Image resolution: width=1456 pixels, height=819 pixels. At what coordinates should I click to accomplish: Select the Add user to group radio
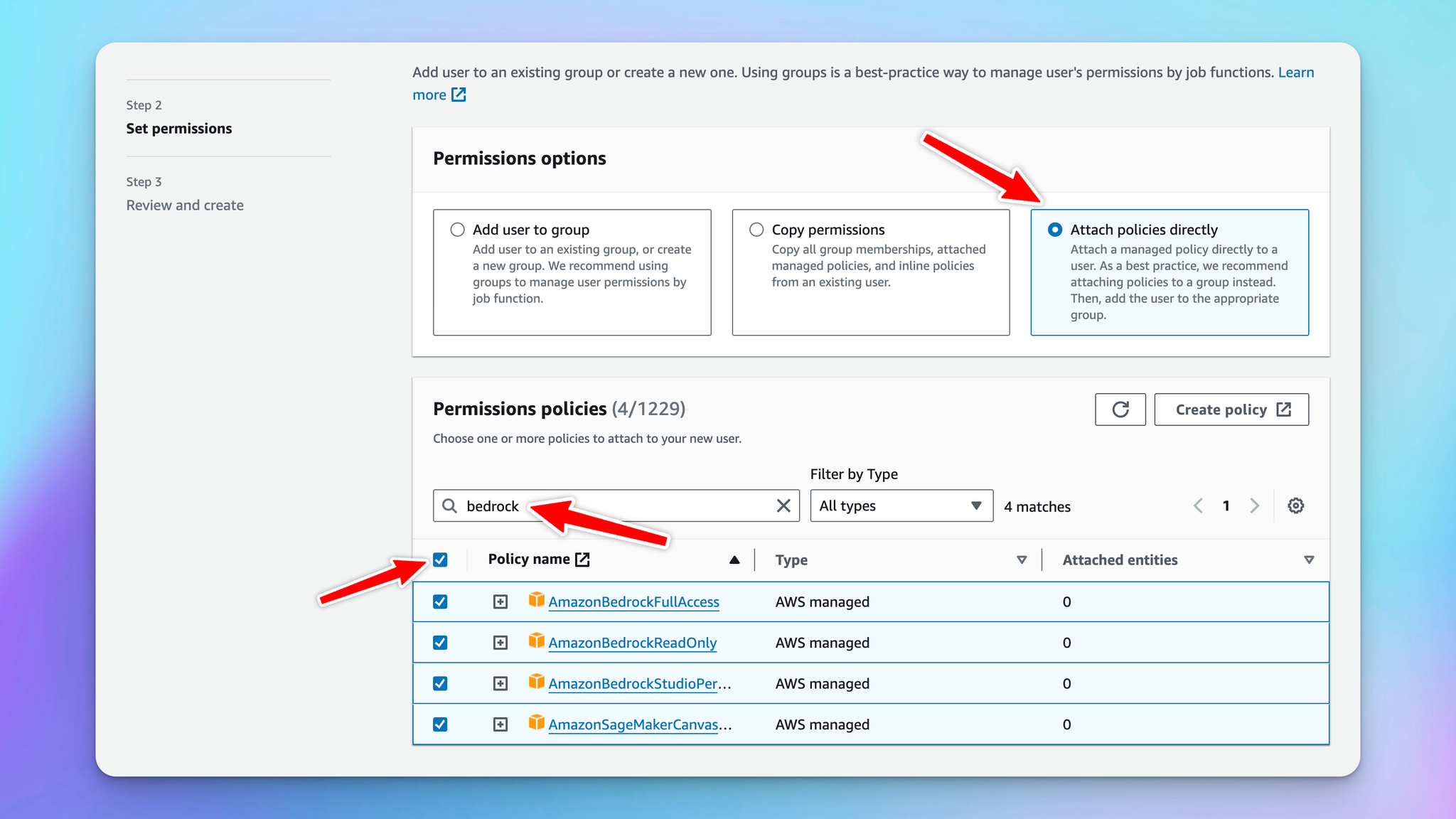pyautogui.click(x=457, y=230)
